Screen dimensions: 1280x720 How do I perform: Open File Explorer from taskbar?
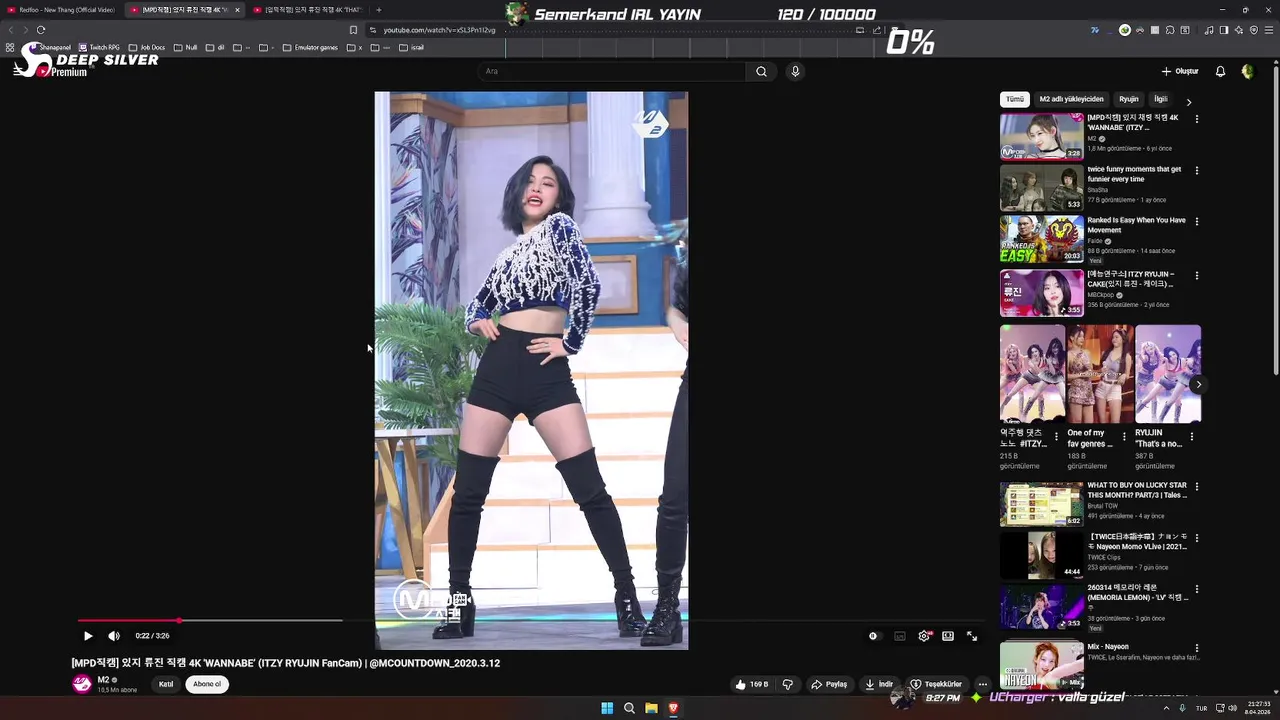(x=651, y=708)
